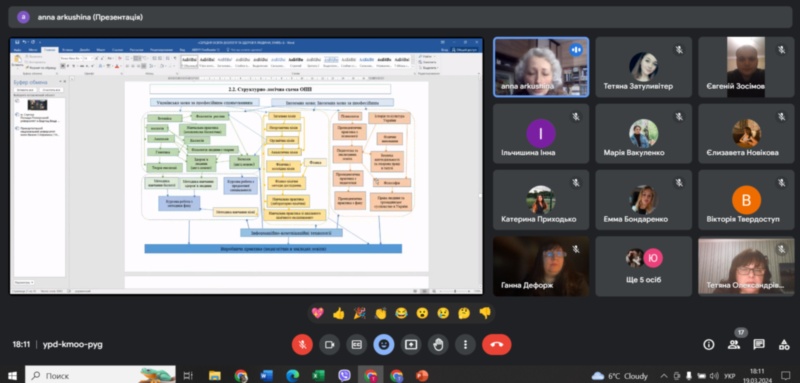The image size is (800, 383).
Task: Raise hand in the meeting
Action: (x=438, y=345)
